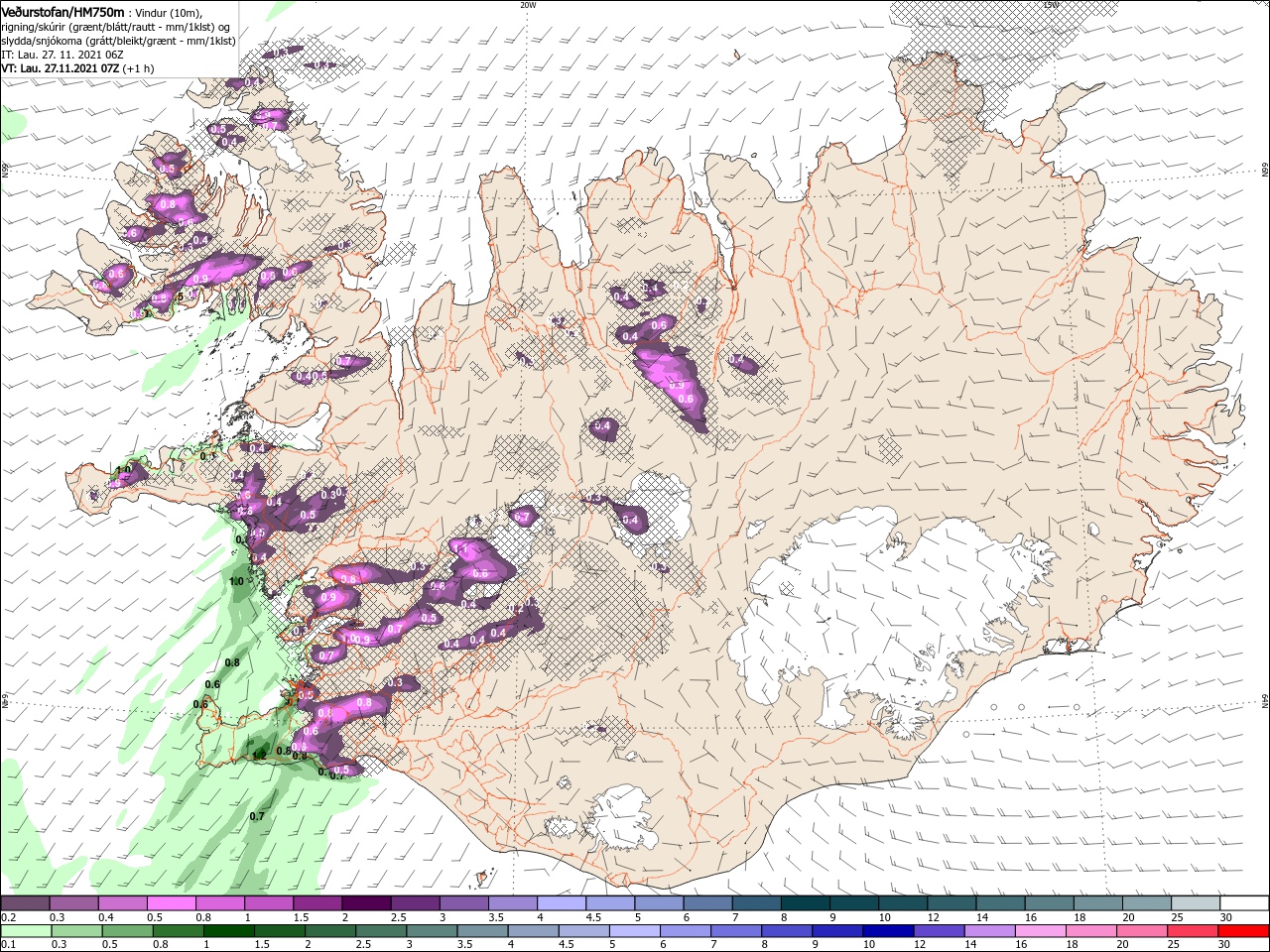Select rain-scale swatch between 2.5 and 3
1270x952 pixels.
[381, 931]
